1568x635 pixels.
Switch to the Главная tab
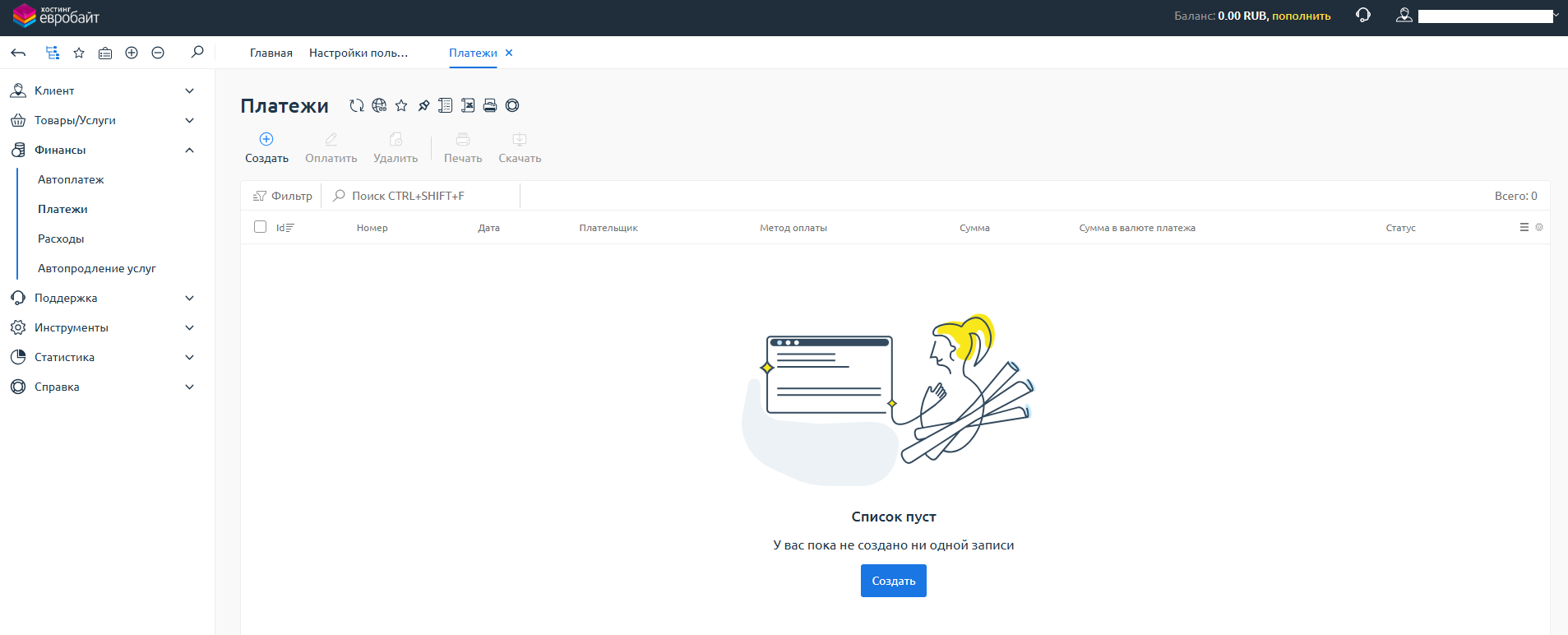pos(271,53)
